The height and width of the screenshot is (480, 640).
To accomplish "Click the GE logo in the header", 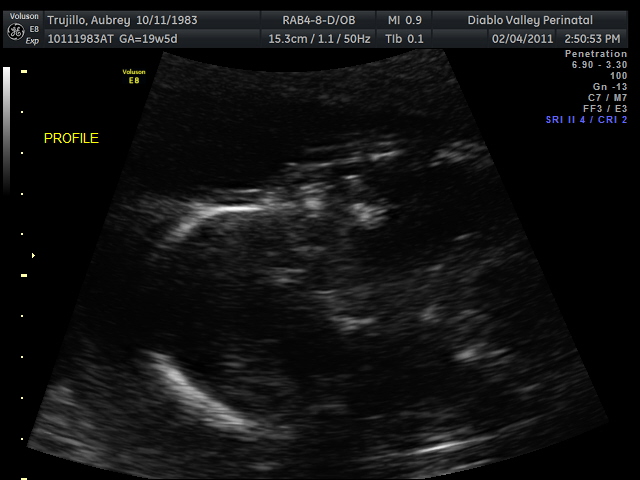I will pos(15,31).
